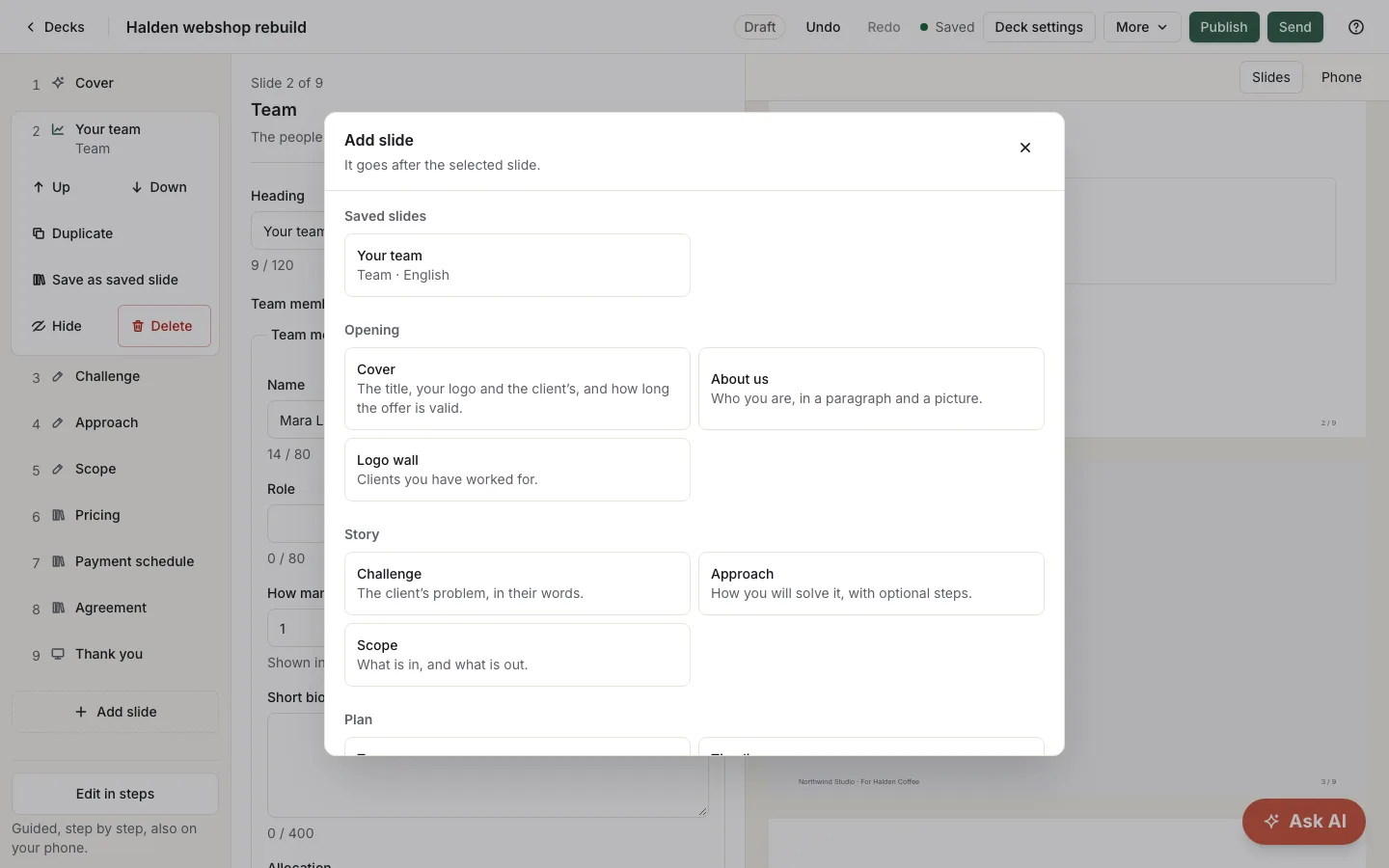Add the Challenge slide template from dialog
The image size is (1389, 868).
click(517, 583)
